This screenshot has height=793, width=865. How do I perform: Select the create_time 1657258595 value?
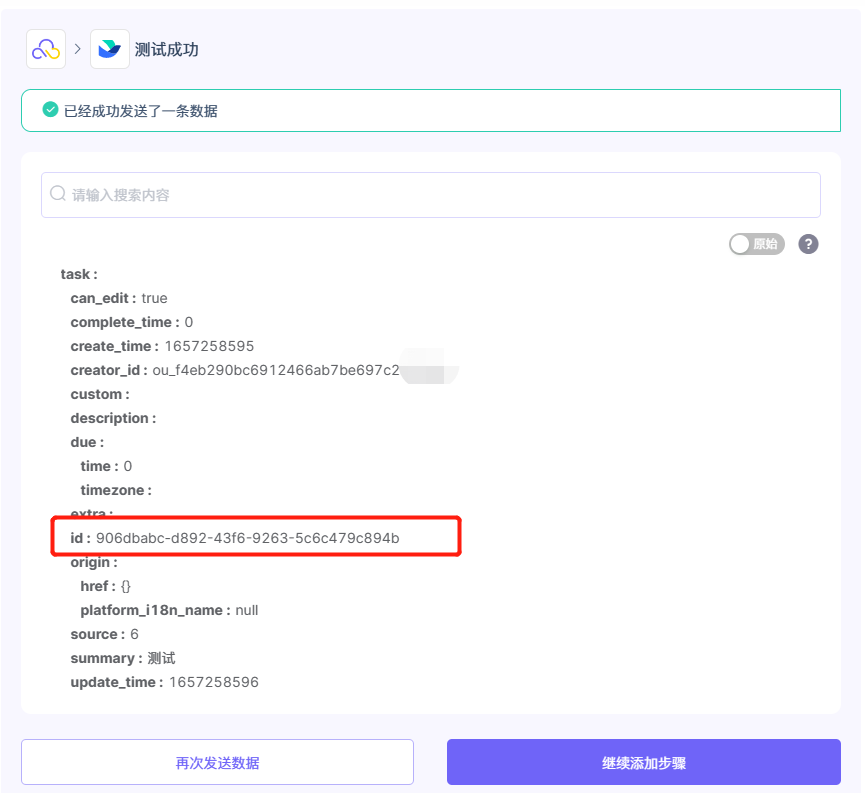[x=209, y=347]
